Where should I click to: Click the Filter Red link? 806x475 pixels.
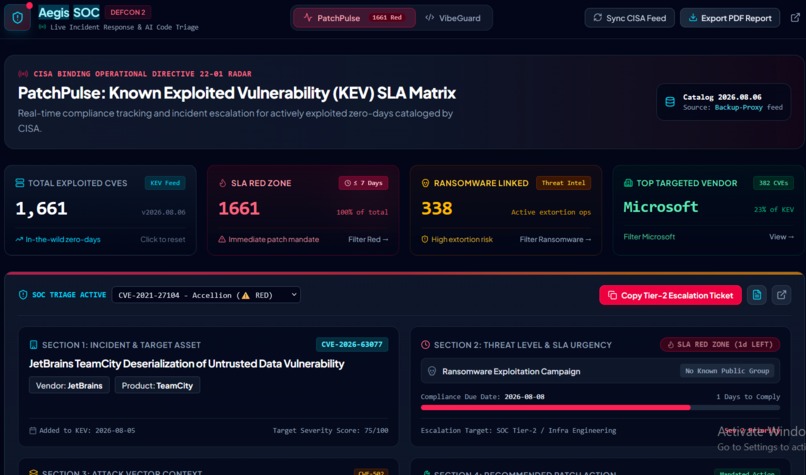click(x=368, y=240)
